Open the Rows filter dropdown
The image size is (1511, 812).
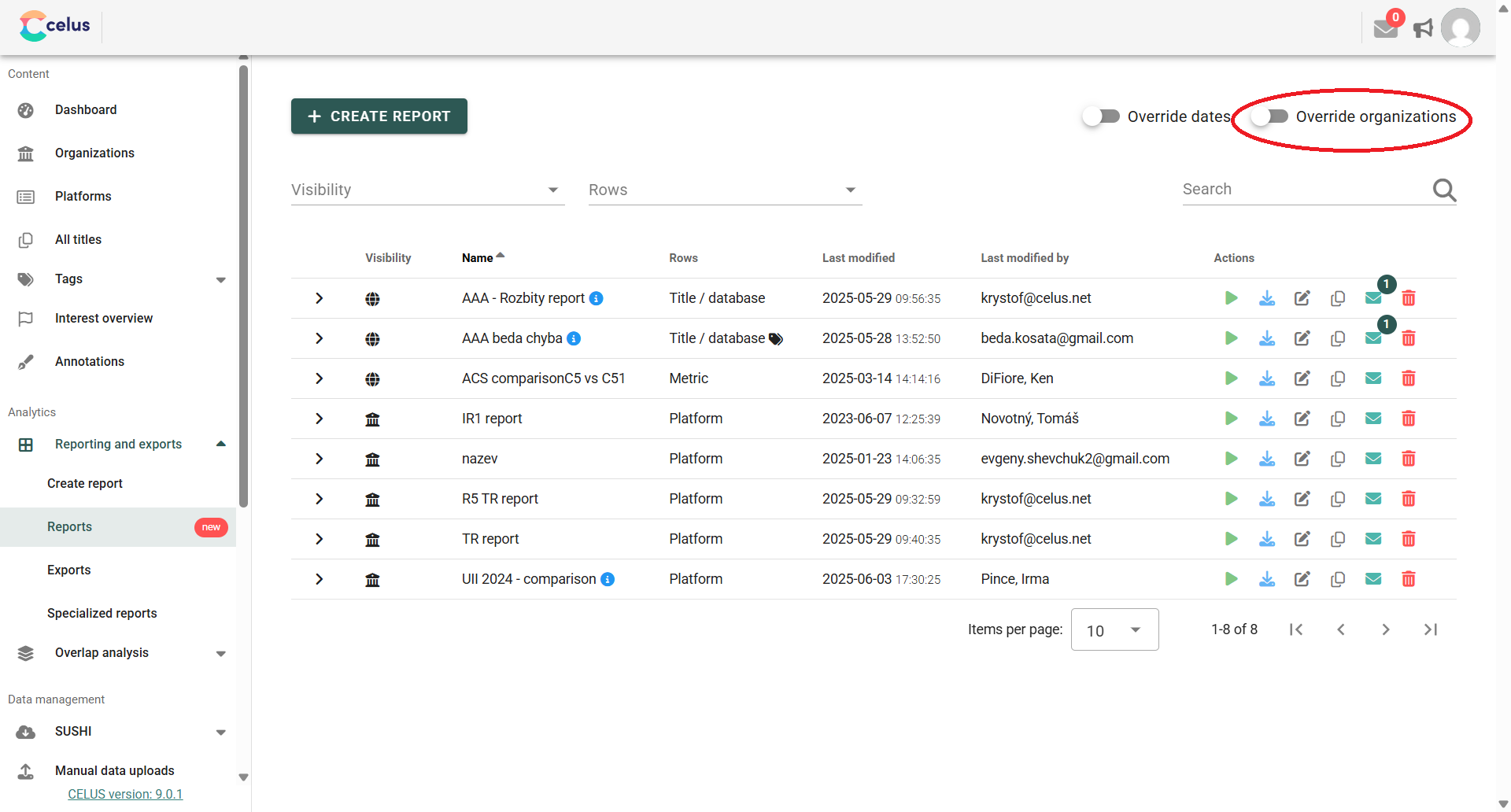pyautogui.click(x=725, y=190)
